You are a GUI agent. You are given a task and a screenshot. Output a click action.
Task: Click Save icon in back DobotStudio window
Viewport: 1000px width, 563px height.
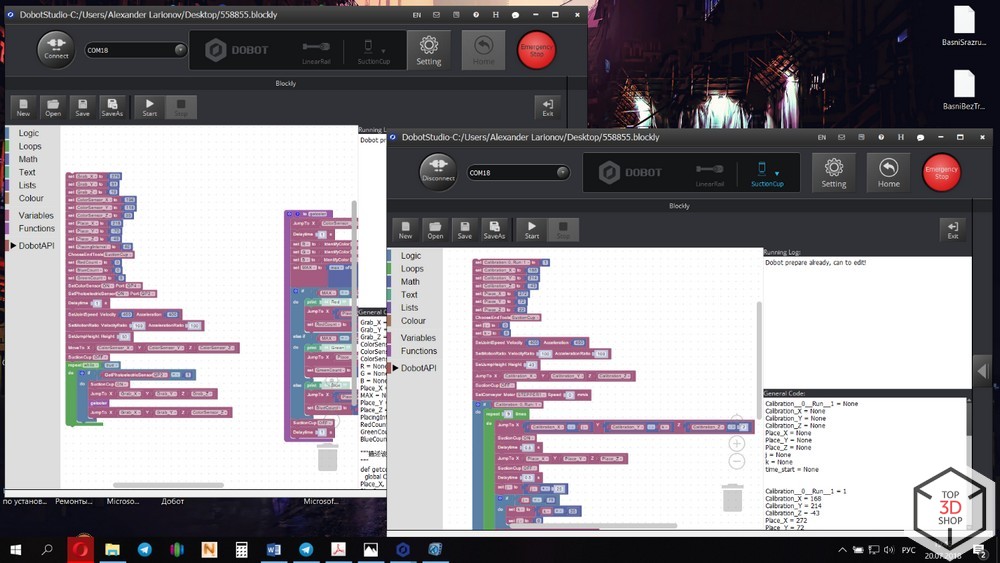click(82, 107)
